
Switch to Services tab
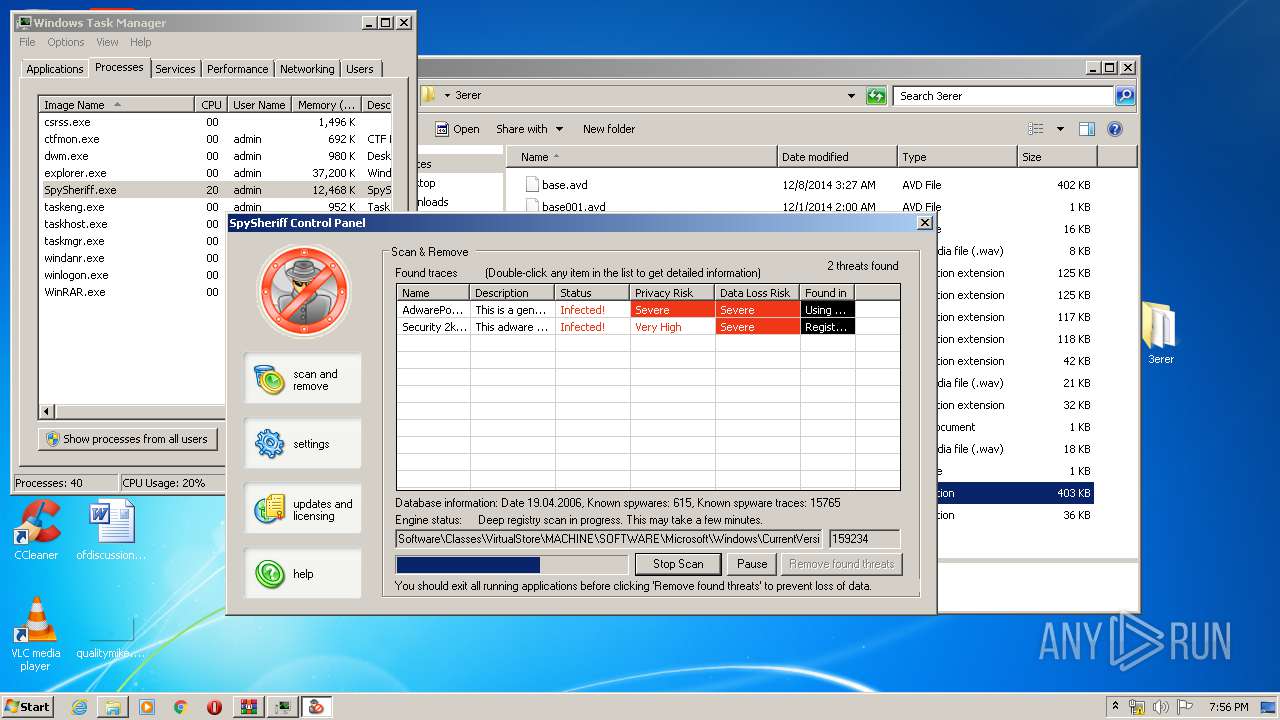(x=175, y=69)
